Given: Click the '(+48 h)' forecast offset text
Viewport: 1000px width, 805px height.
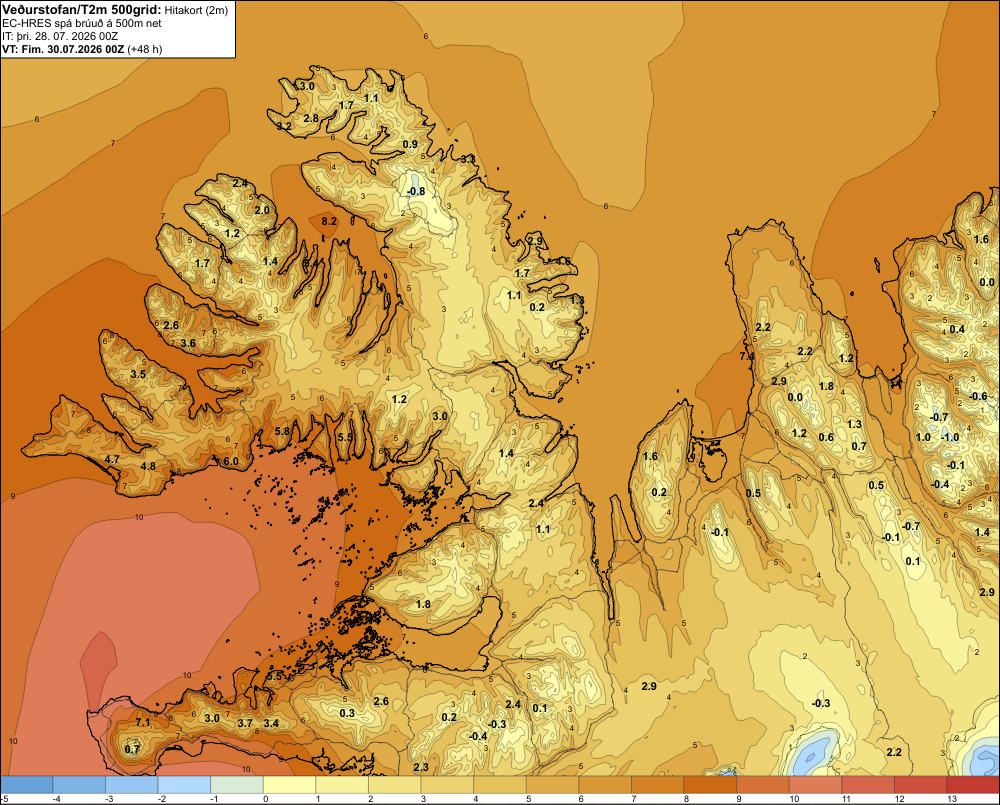Looking at the screenshot, I should [x=145, y=49].
